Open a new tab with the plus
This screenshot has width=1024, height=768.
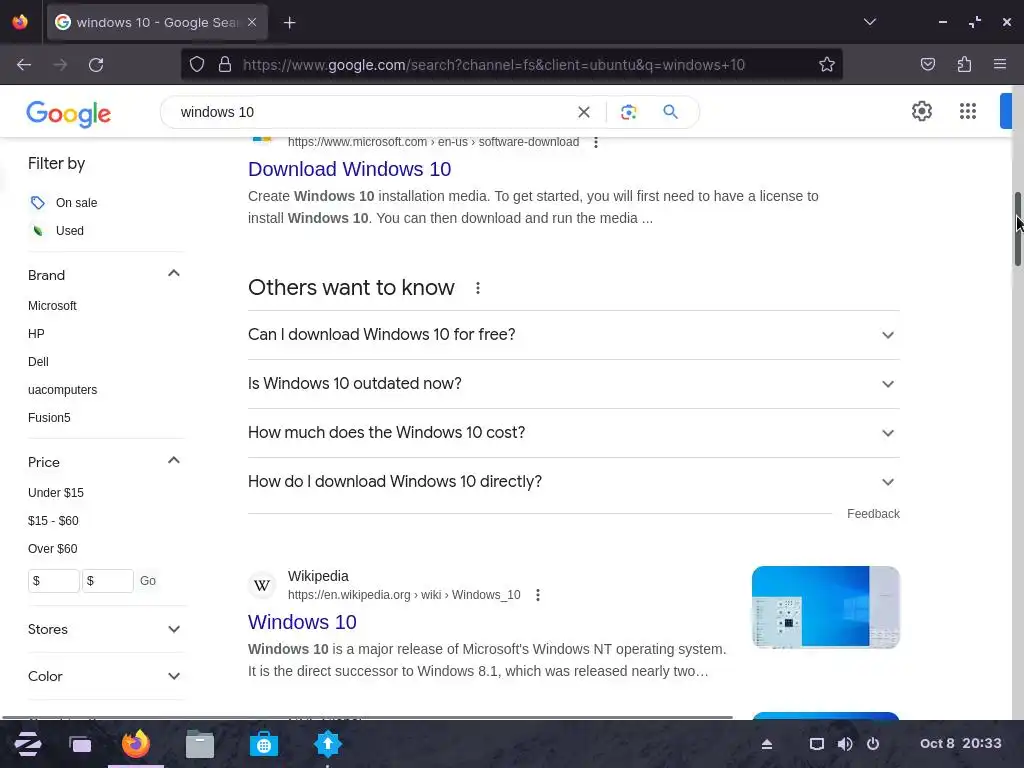(x=289, y=23)
